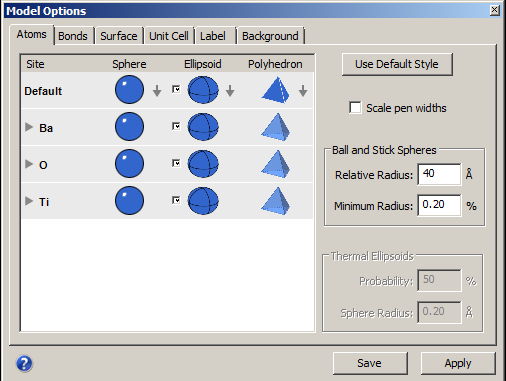This screenshot has width=506, height=381.
Task: Click the Save button
Action: 370,363
